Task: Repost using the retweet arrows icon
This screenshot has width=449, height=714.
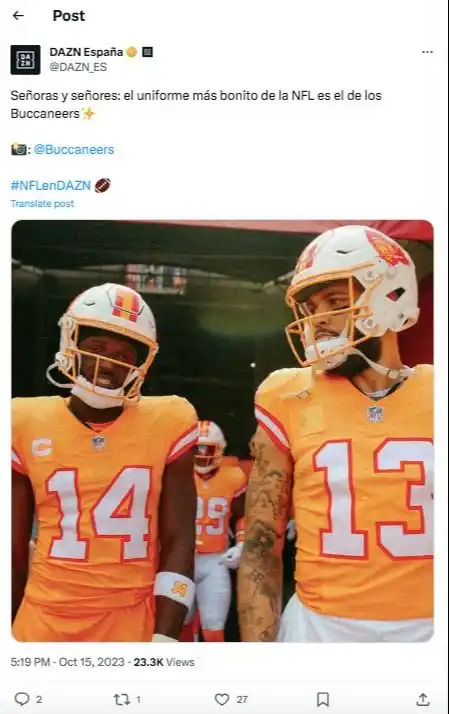Action: (x=122, y=699)
